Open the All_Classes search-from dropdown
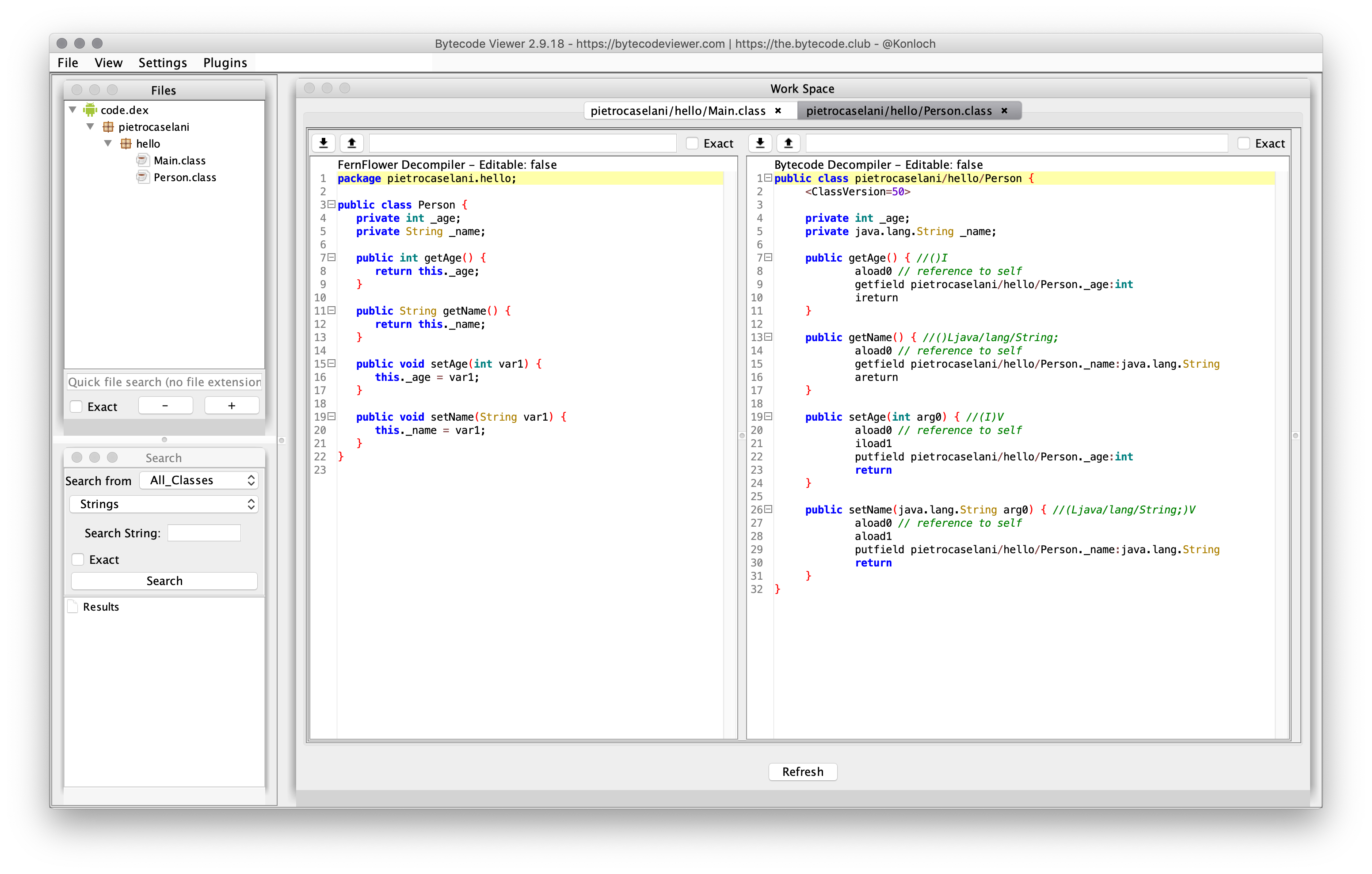Image resolution: width=1372 pixels, height=874 pixels. click(x=198, y=480)
